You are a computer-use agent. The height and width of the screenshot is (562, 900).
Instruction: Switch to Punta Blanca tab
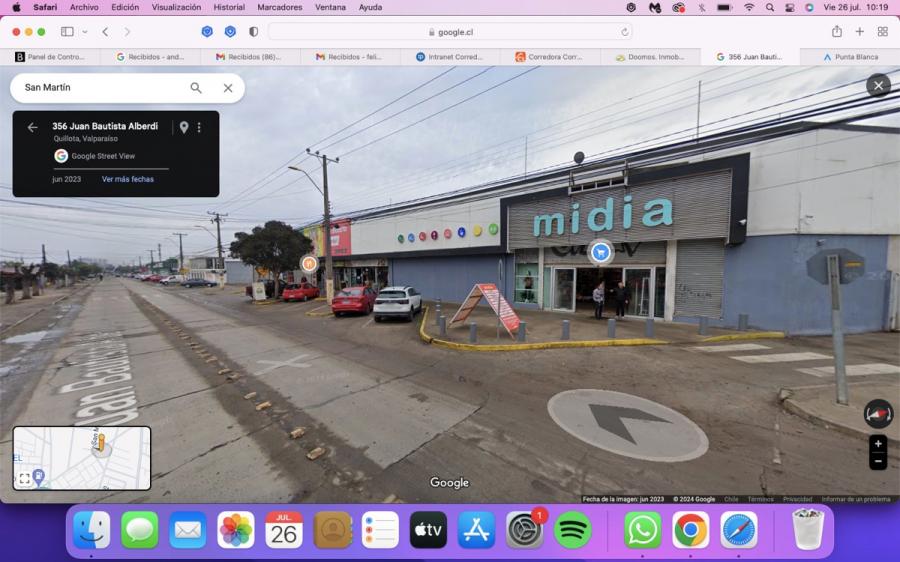[x=850, y=57]
